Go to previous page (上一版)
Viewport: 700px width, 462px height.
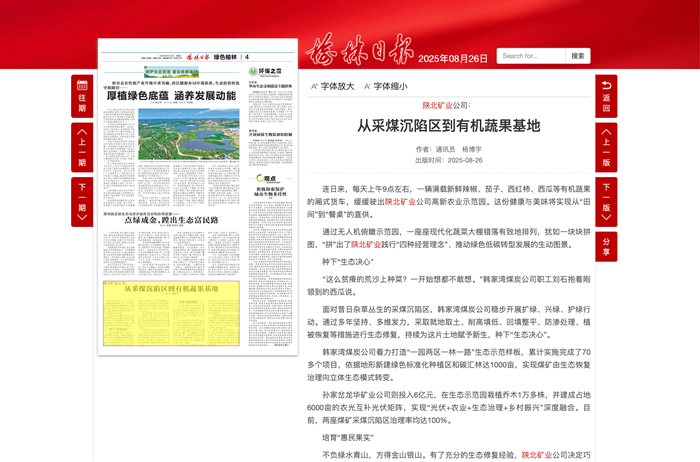pyautogui.click(x=606, y=147)
